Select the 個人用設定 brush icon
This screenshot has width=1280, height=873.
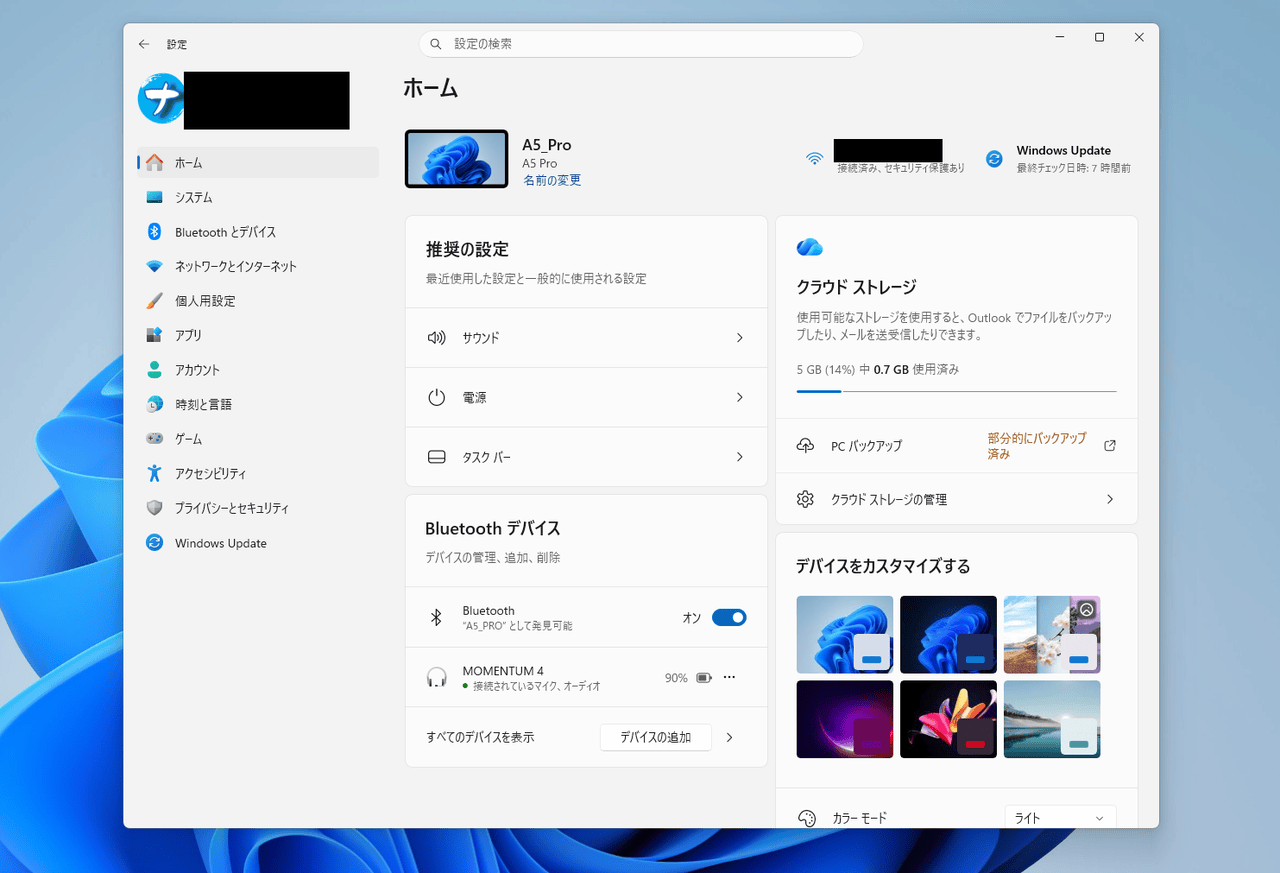(154, 300)
